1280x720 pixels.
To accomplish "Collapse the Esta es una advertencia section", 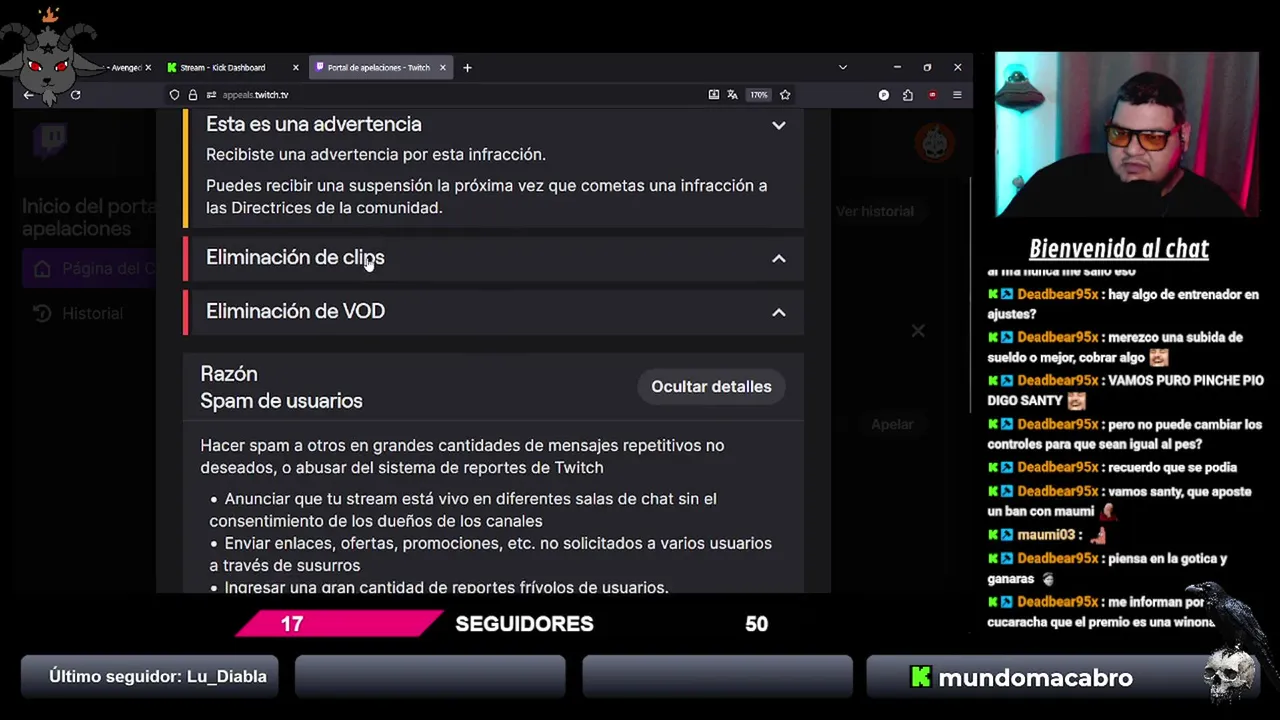I will pos(779,125).
